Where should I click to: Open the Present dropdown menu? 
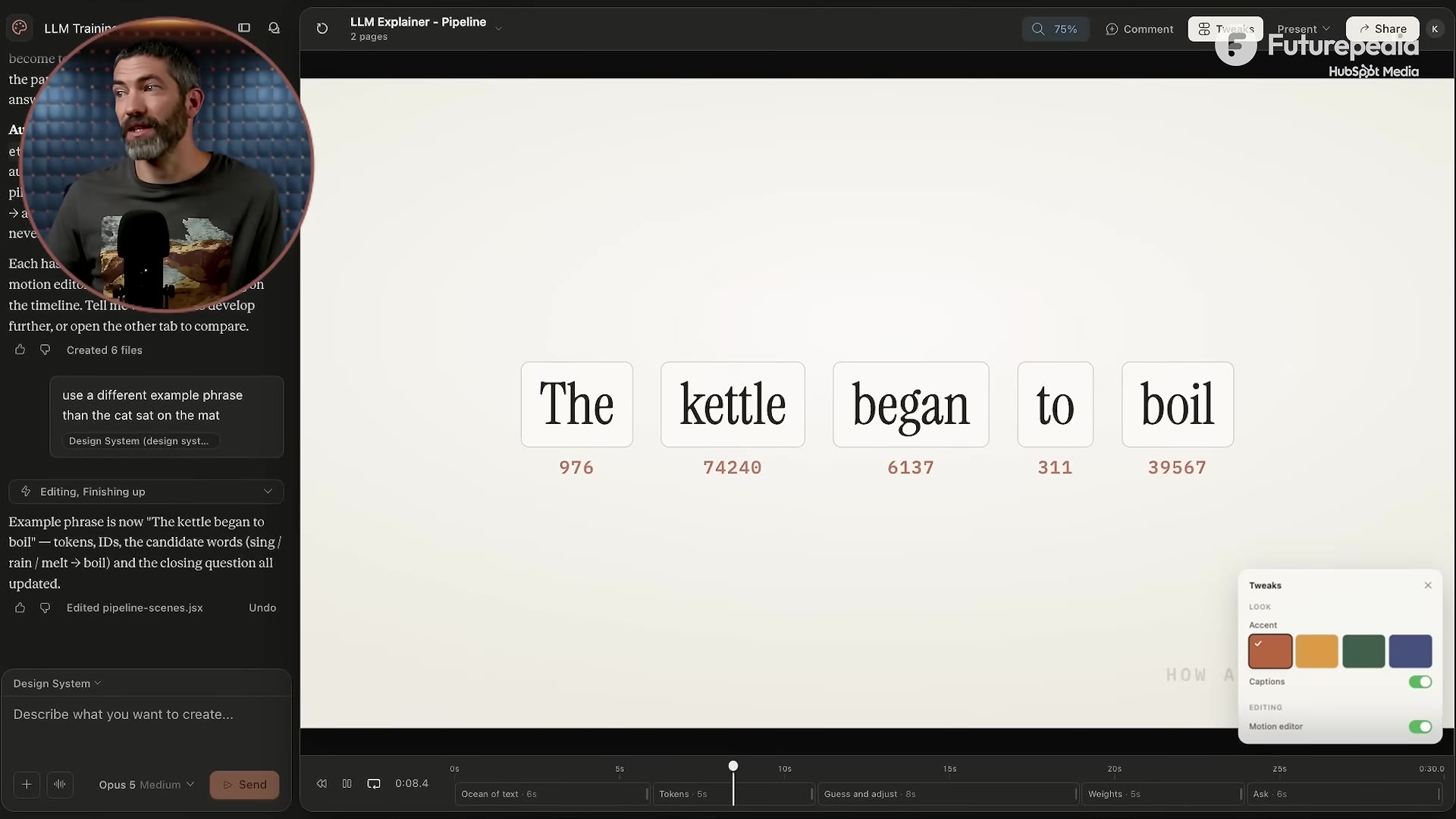(x=1304, y=29)
